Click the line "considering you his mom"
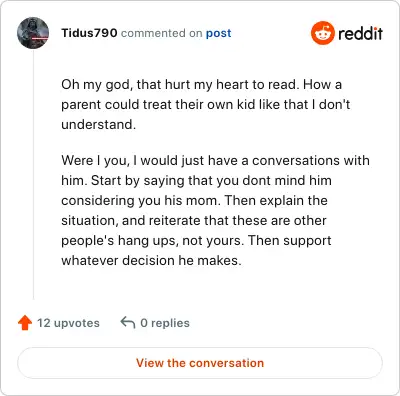The height and width of the screenshot is (396, 400). [x=194, y=201]
